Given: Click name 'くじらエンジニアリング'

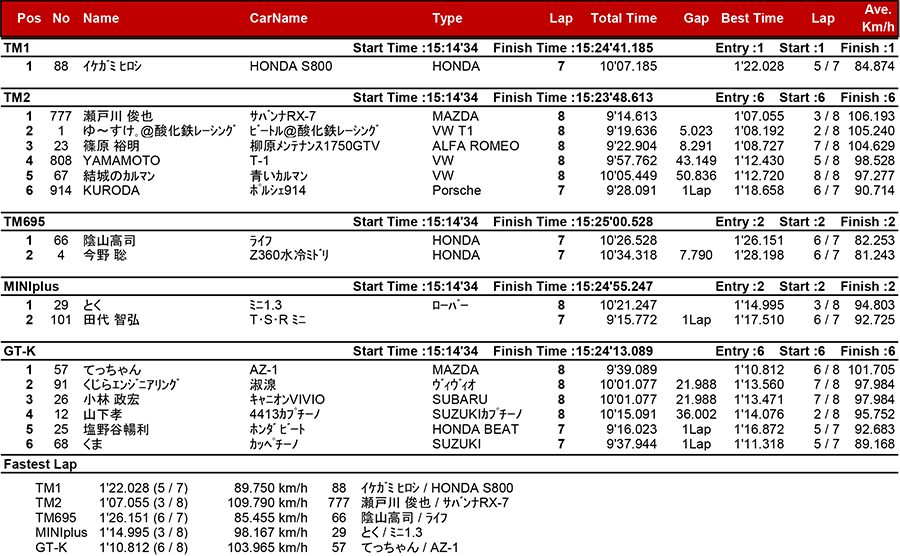Looking at the screenshot, I should click(131, 386).
